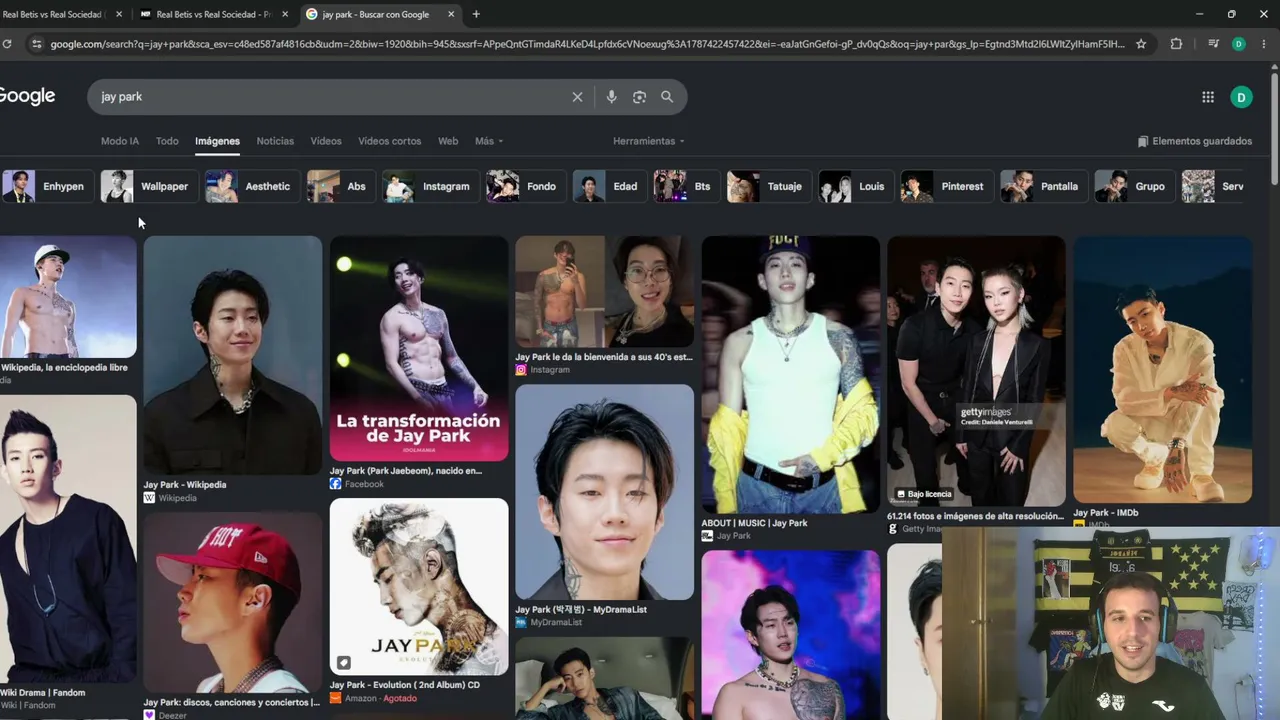Click the Amazon favicon under the Evolution CD caption
Viewport: 1280px width, 720px height.
point(335,698)
